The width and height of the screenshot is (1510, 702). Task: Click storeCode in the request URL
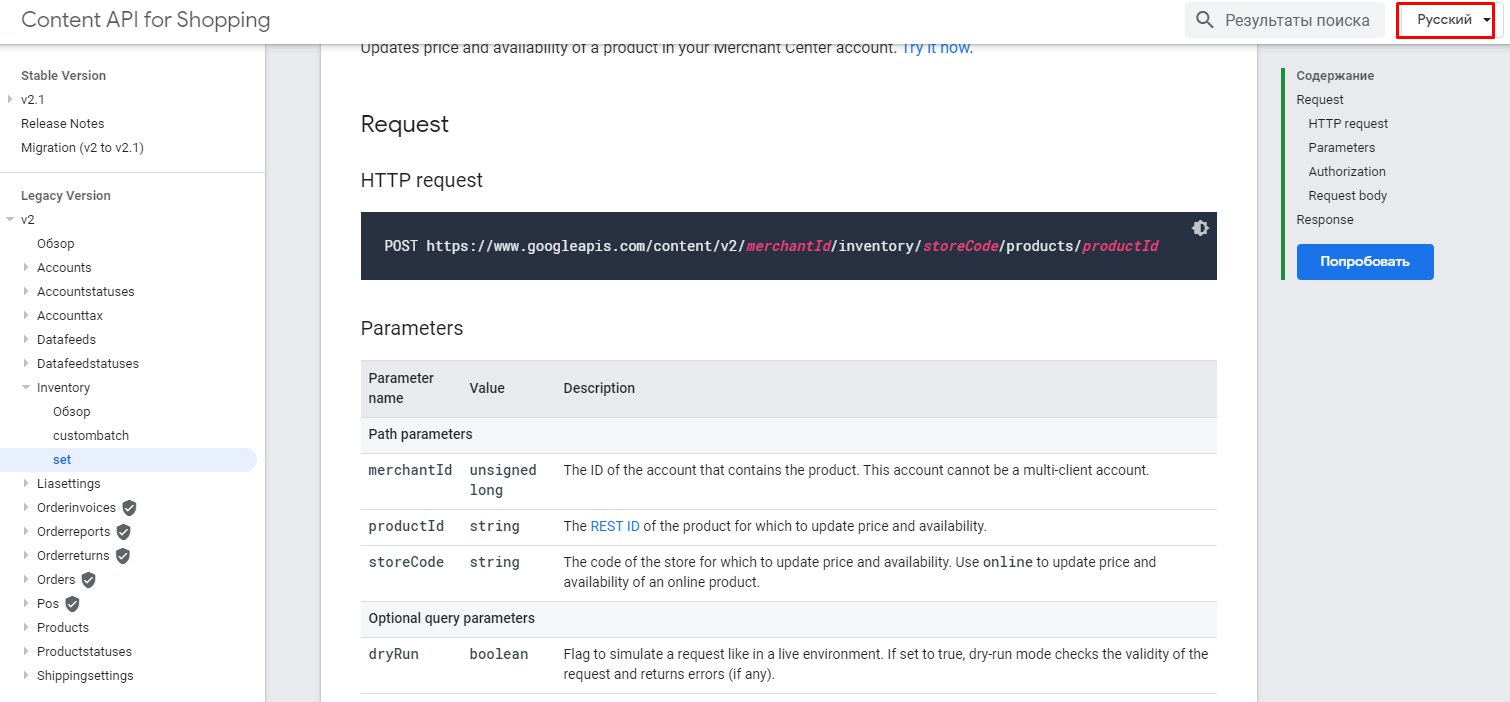tap(960, 246)
